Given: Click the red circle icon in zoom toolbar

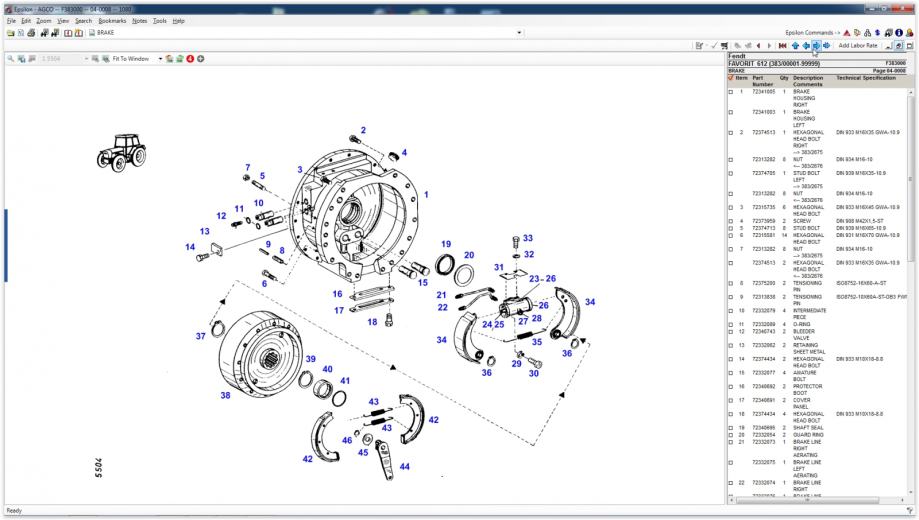Looking at the screenshot, I should (190, 59).
